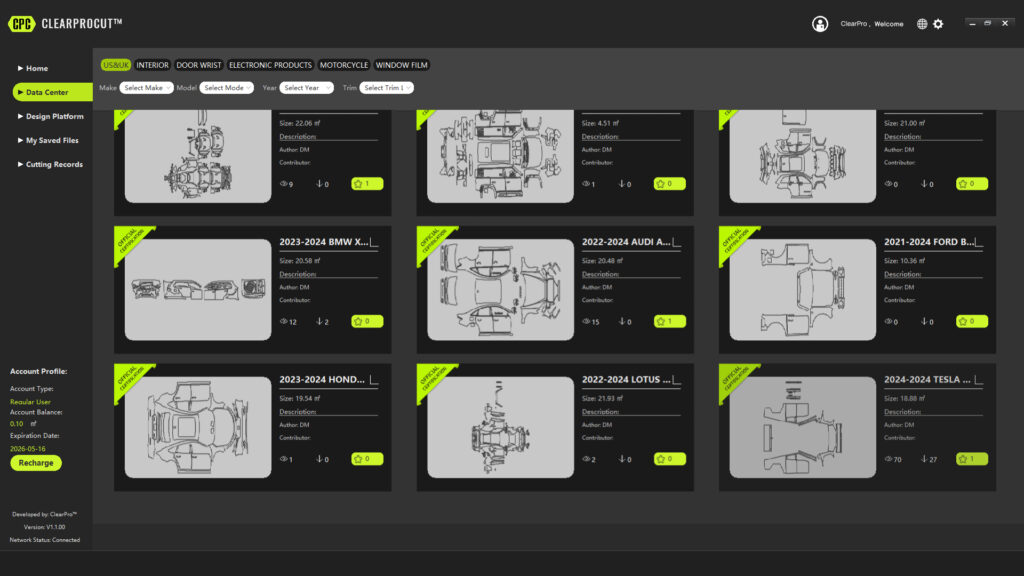Click the eye views icon on BMW card
The image size is (1024, 576).
(x=283, y=321)
